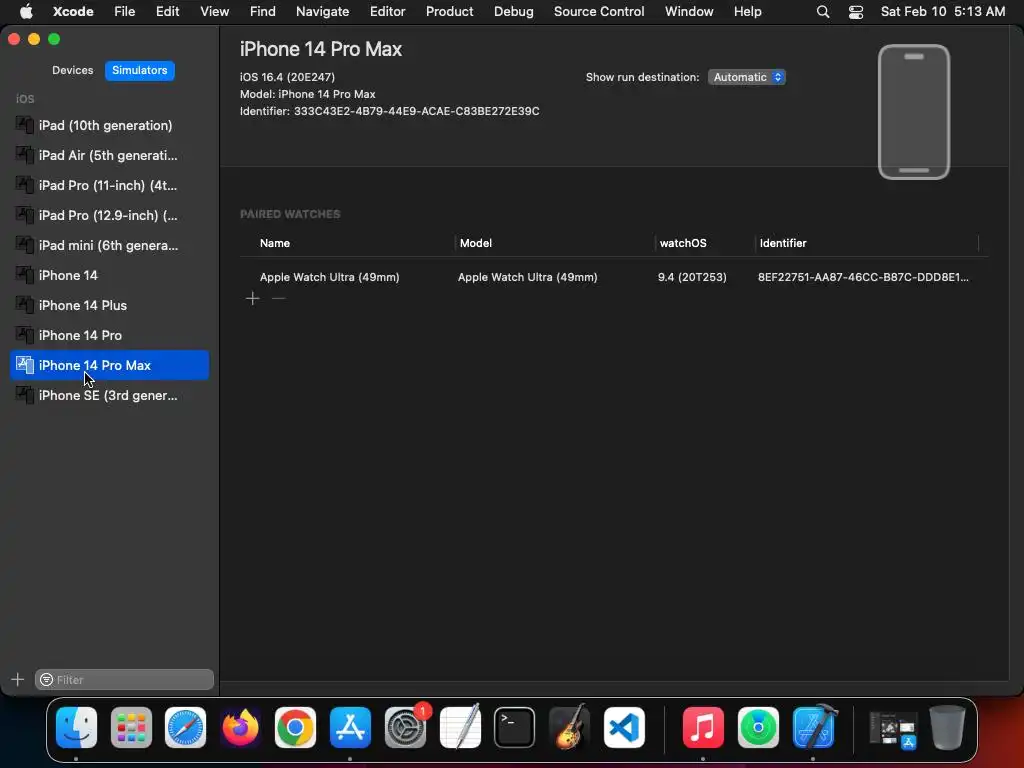Image resolution: width=1024 pixels, height=768 pixels.
Task: Open Visual Studio Code from the Dock
Action: pos(624,728)
